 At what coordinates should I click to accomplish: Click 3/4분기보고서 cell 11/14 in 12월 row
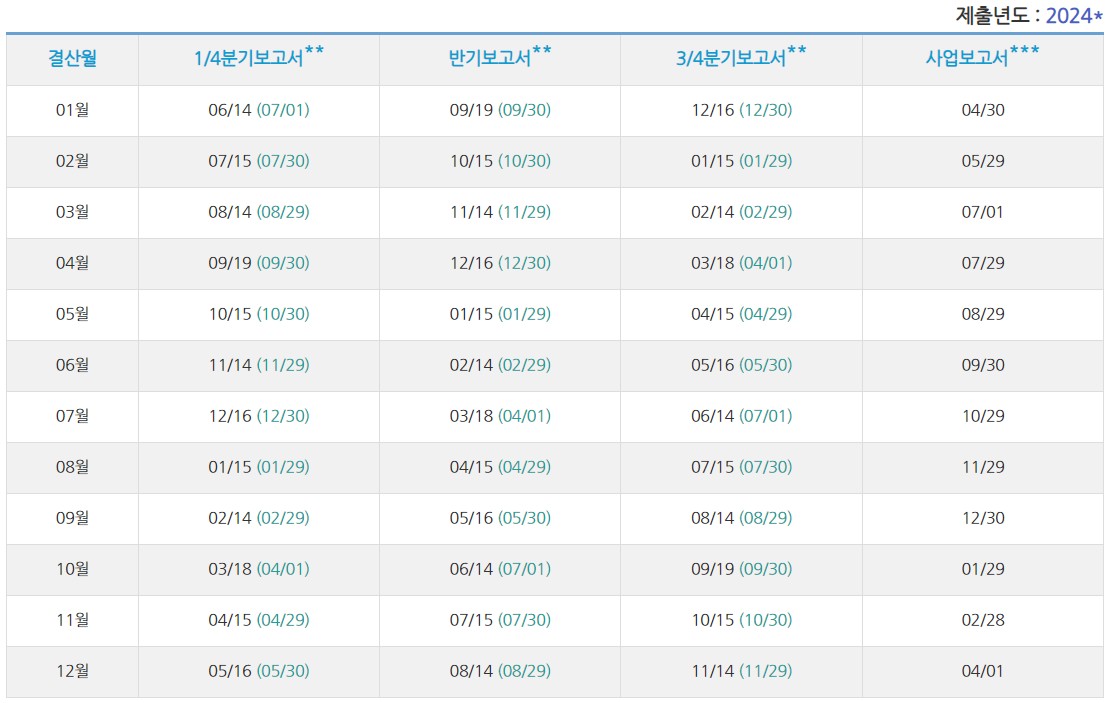point(741,670)
